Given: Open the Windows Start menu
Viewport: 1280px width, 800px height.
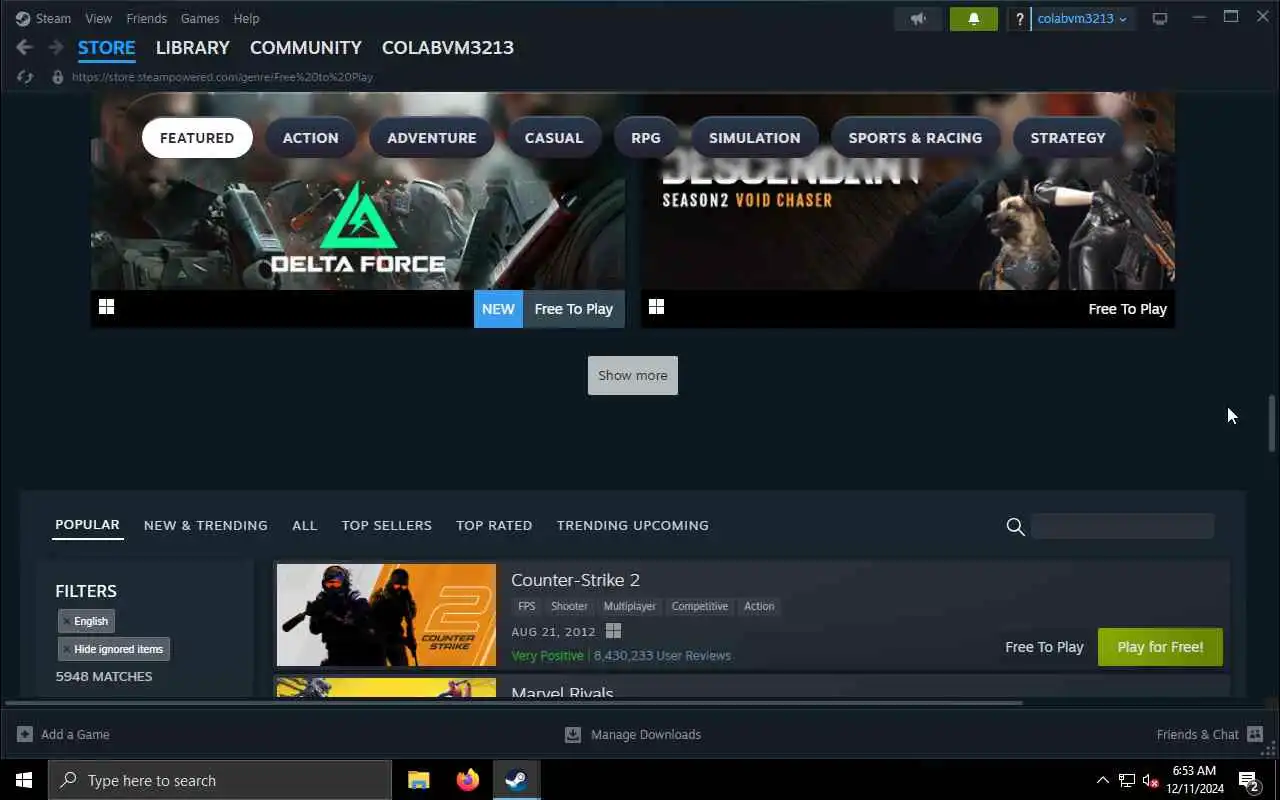Looking at the screenshot, I should click(x=24, y=780).
